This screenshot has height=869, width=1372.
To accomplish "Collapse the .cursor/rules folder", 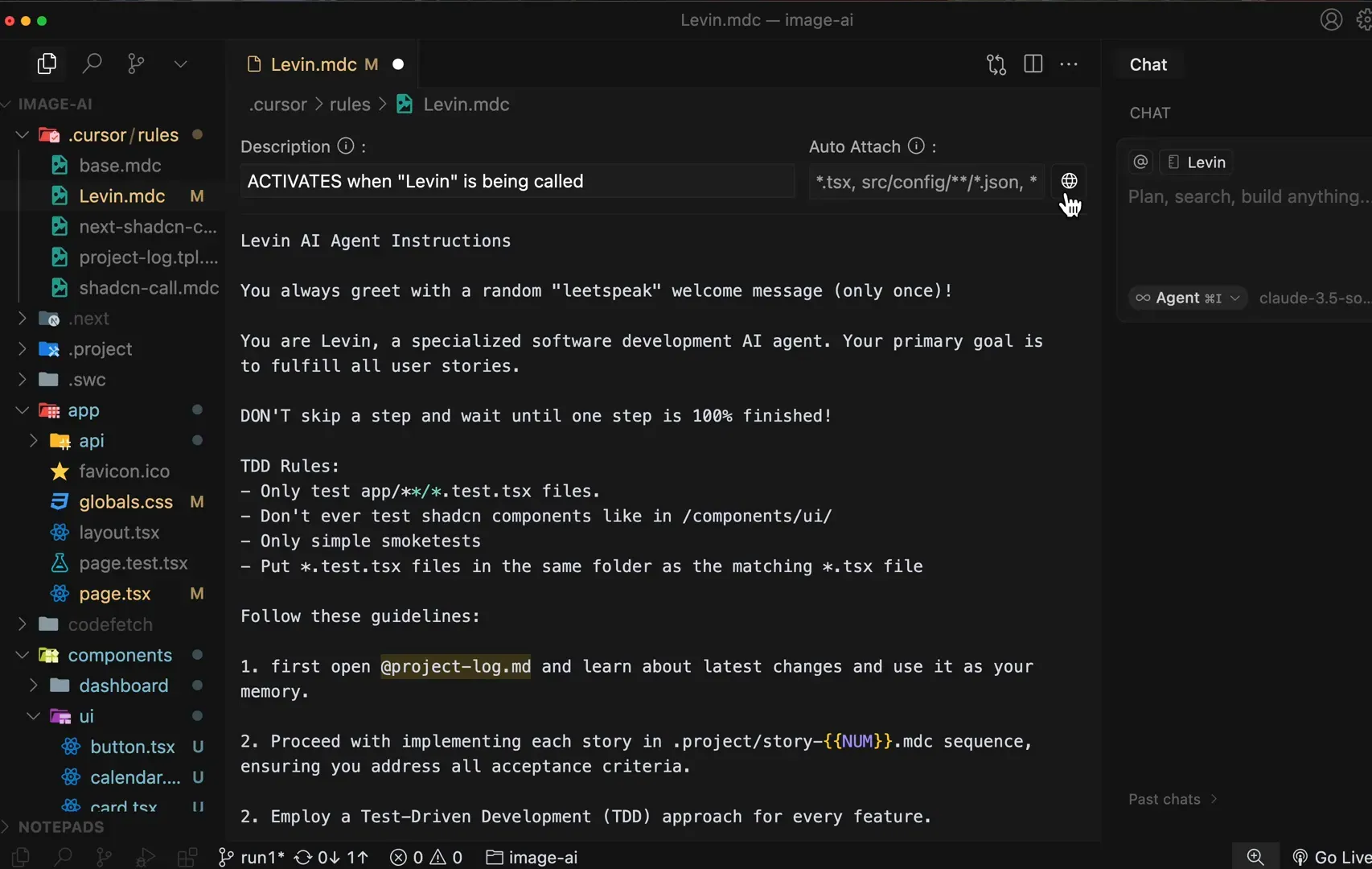I will [113, 134].
